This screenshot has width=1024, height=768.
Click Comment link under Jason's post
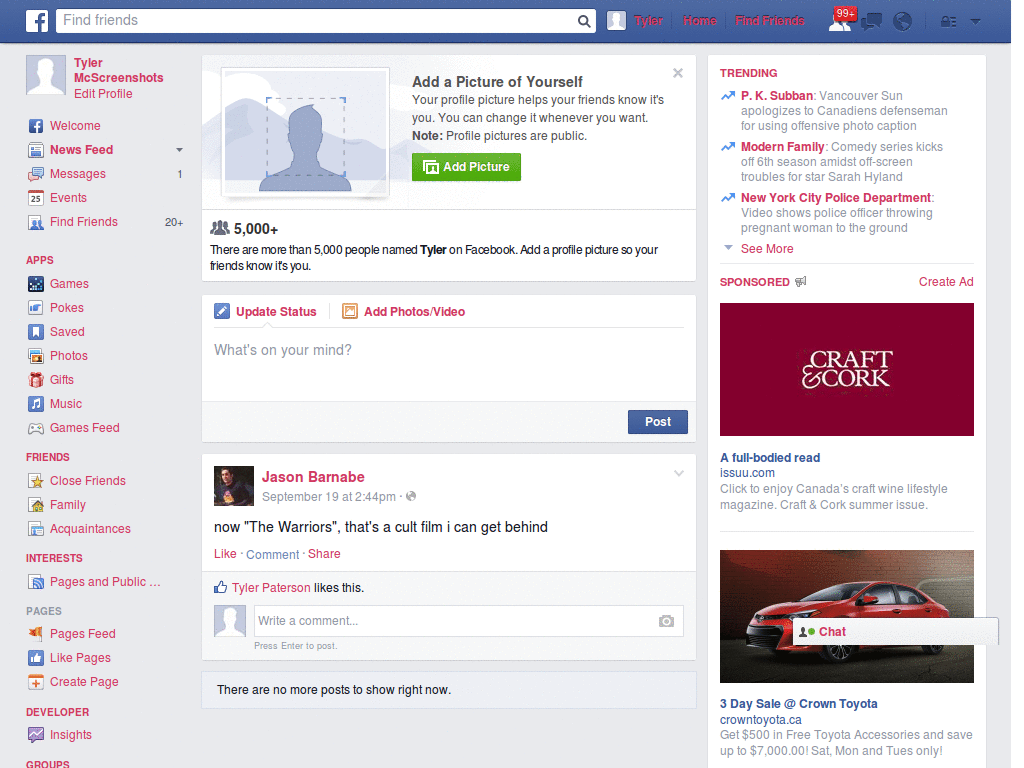coord(272,554)
